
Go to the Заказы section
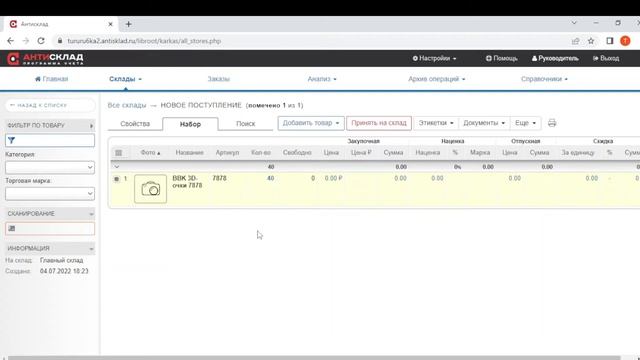click(219, 79)
